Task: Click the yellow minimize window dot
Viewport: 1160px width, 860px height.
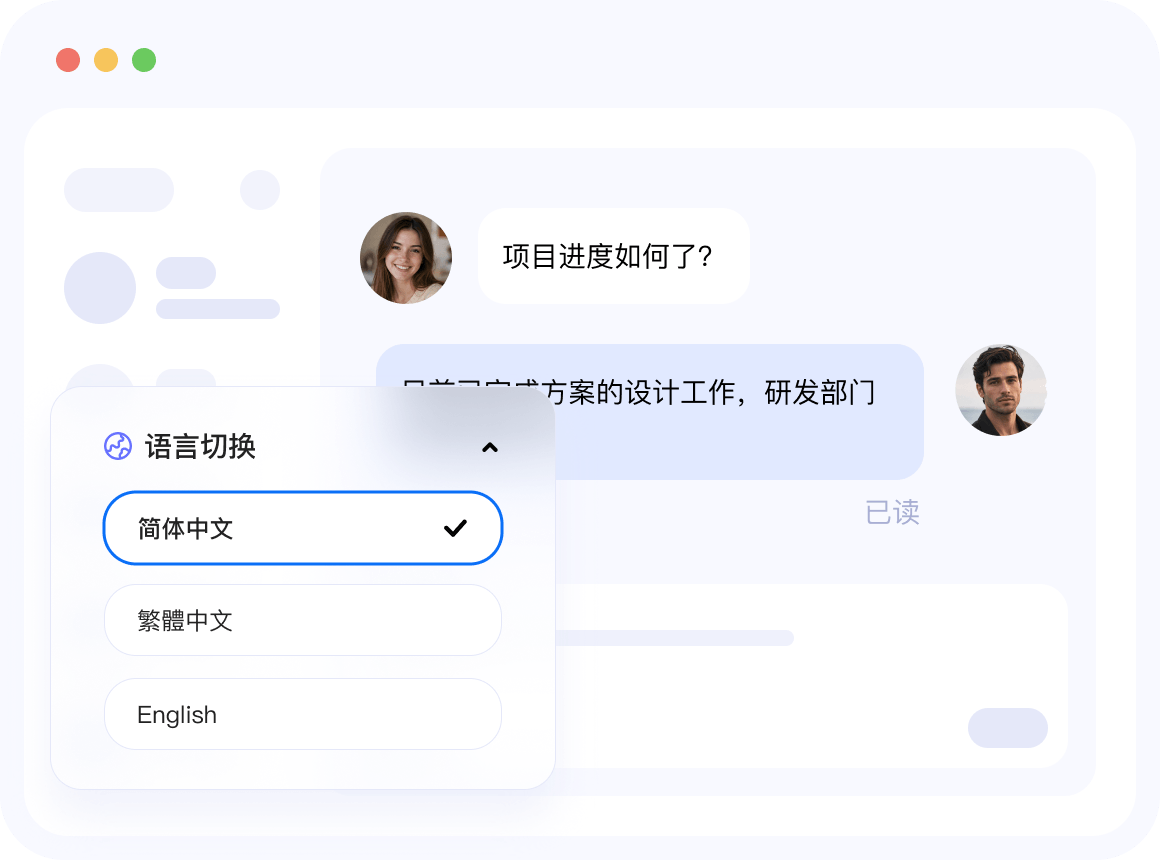Action: click(106, 60)
